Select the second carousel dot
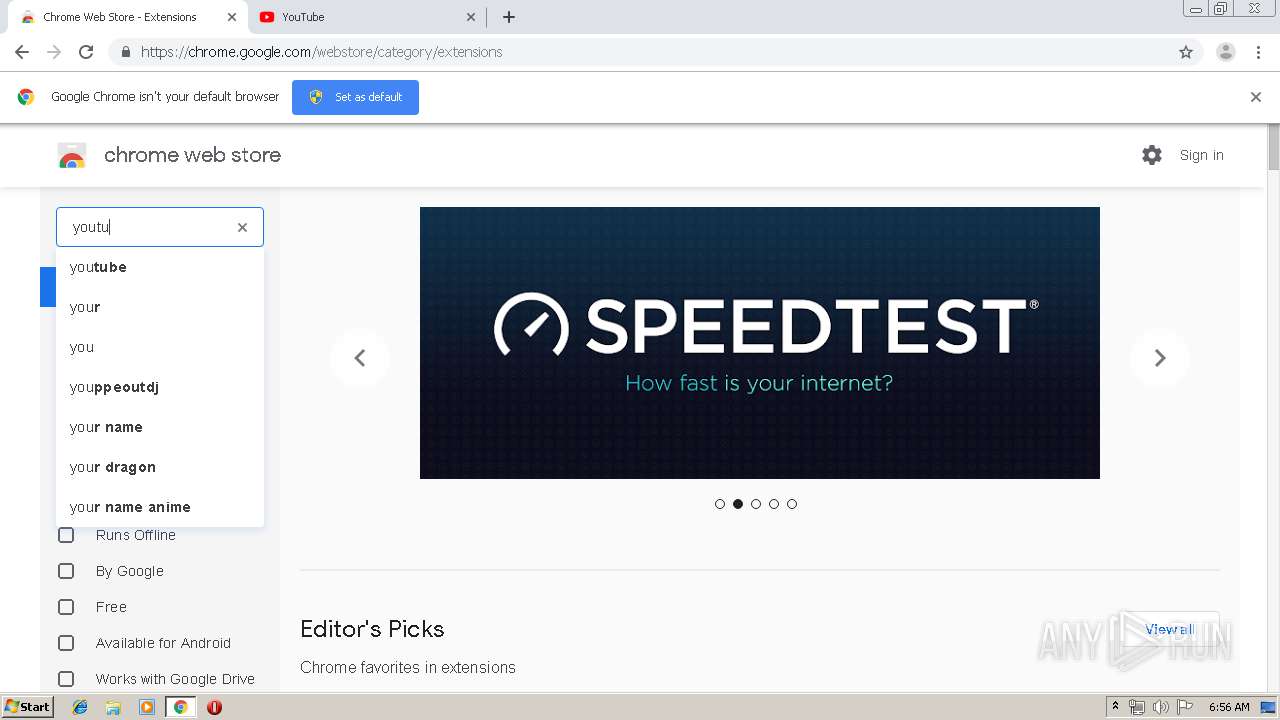 click(x=738, y=504)
